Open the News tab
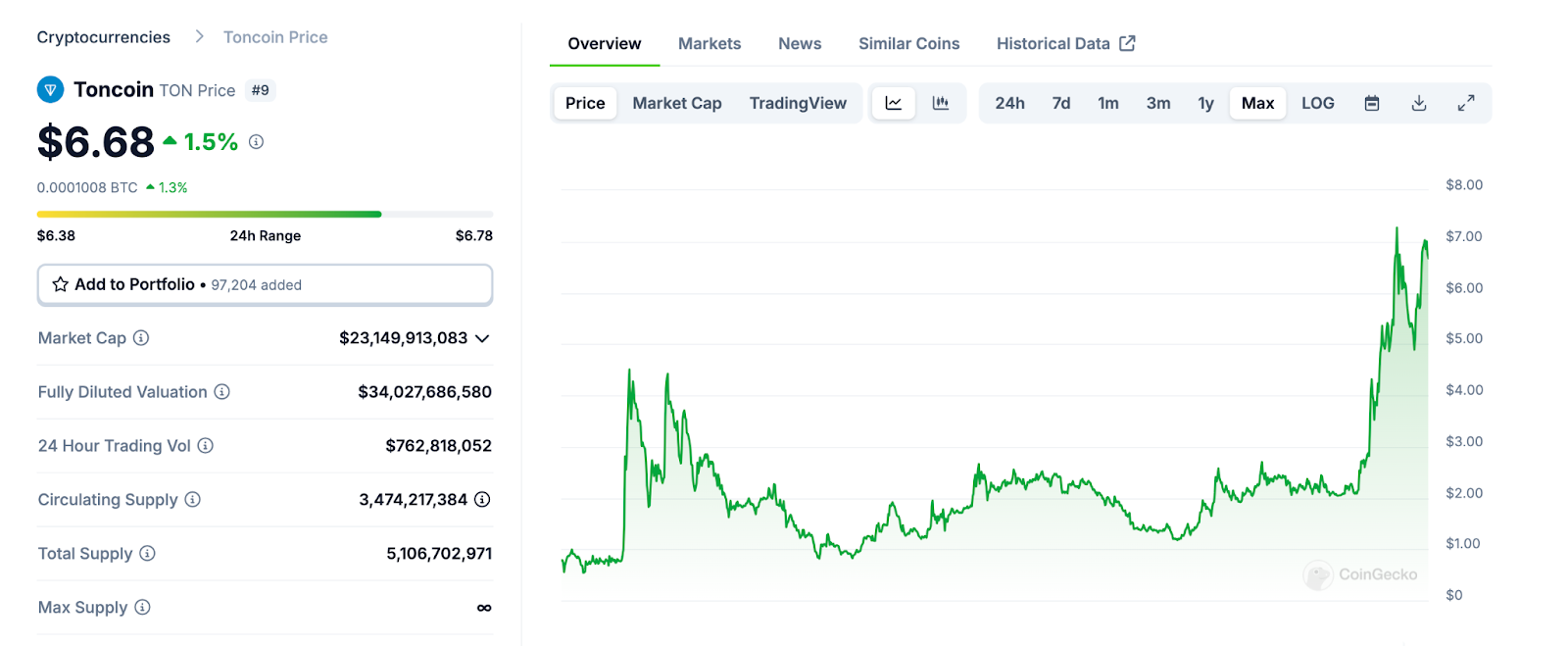The height and width of the screenshot is (646, 1568). pos(800,44)
